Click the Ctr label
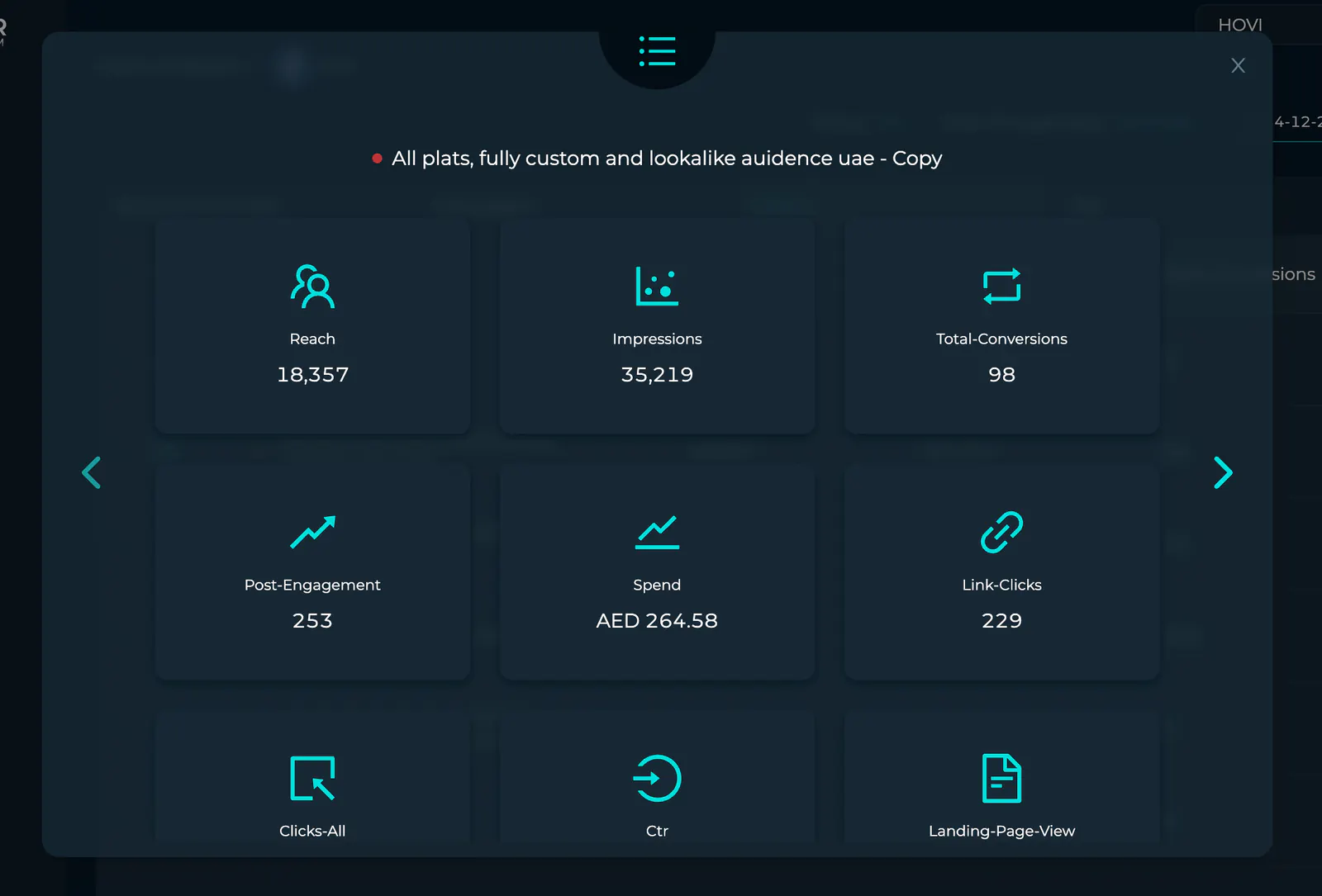Screen dimensions: 1322x896 click(657, 831)
